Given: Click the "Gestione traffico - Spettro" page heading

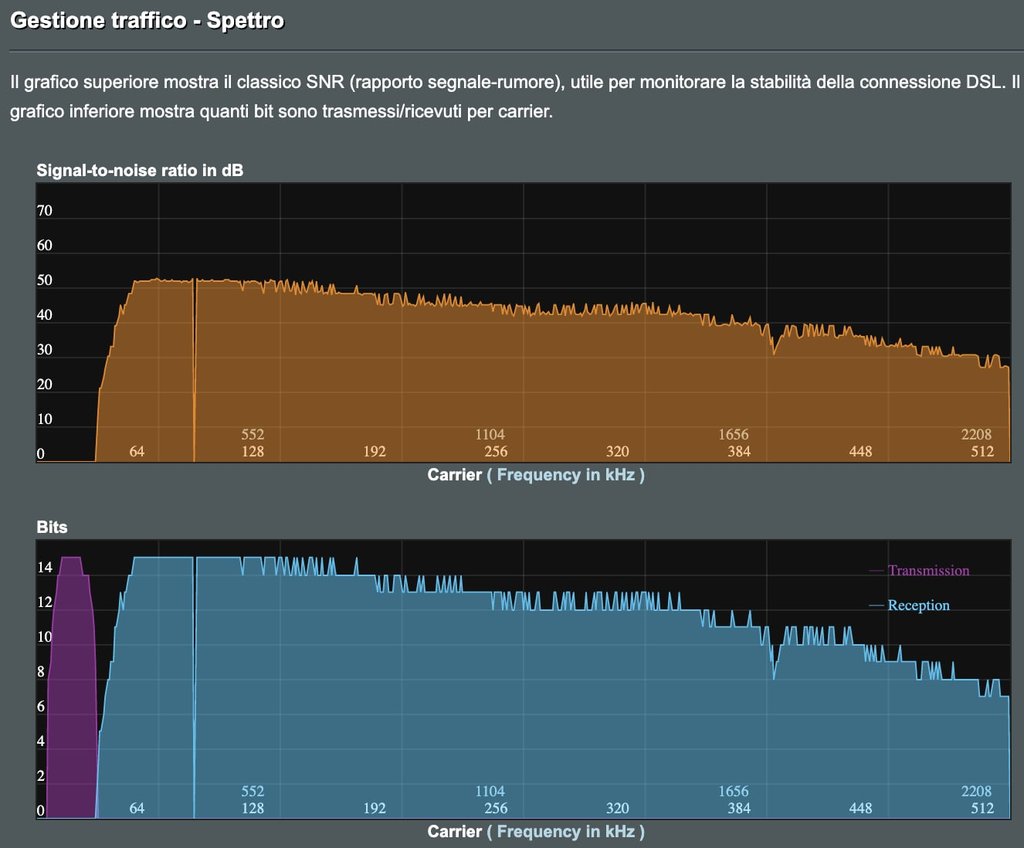Looking at the screenshot, I should [147, 20].
